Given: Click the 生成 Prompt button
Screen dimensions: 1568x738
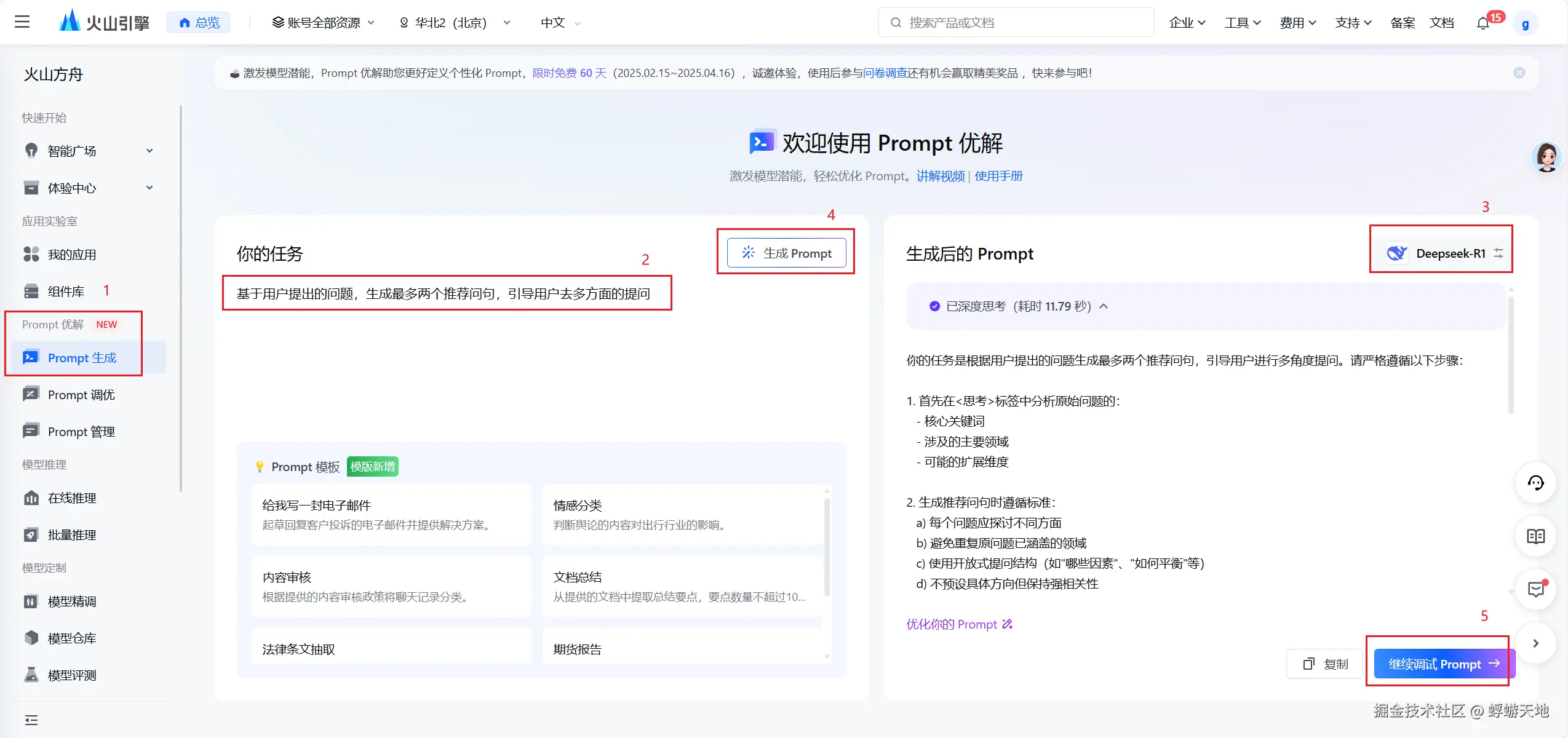Looking at the screenshot, I should pos(786,253).
